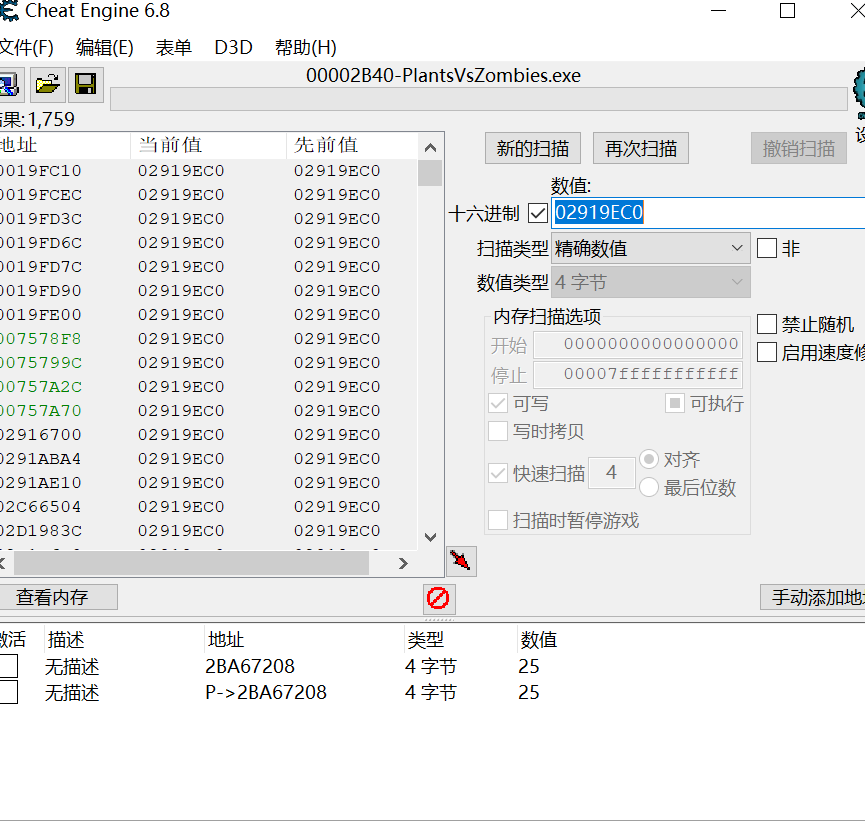The height and width of the screenshot is (821, 865).
Task: Select green result row 007578F8
Action: point(209,339)
